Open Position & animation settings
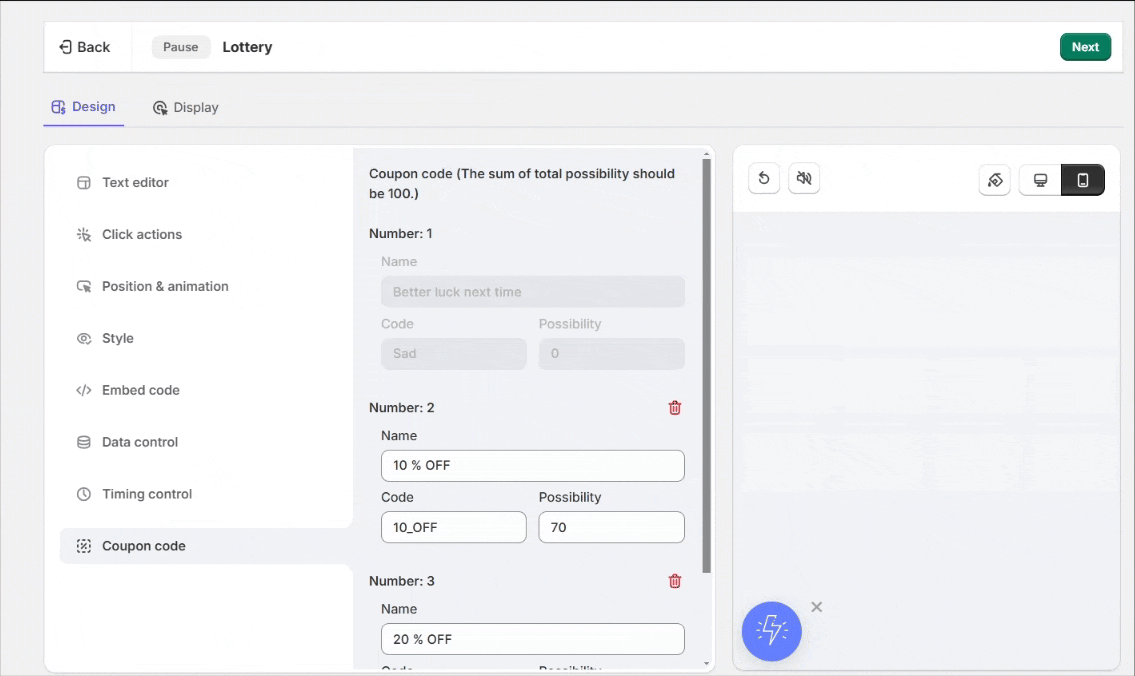Image resolution: width=1135 pixels, height=676 pixels. [165, 287]
